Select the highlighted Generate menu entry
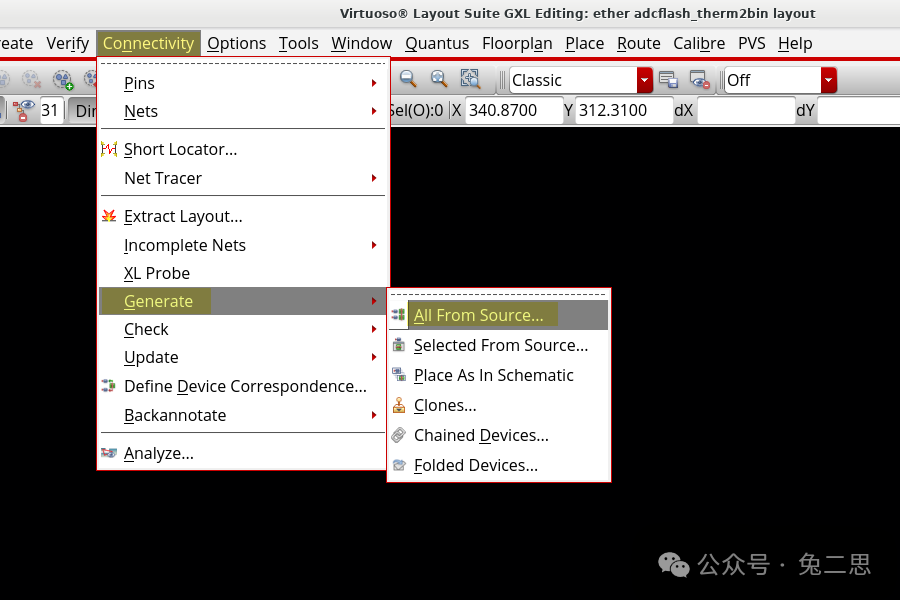The image size is (900, 600). coord(243,301)
